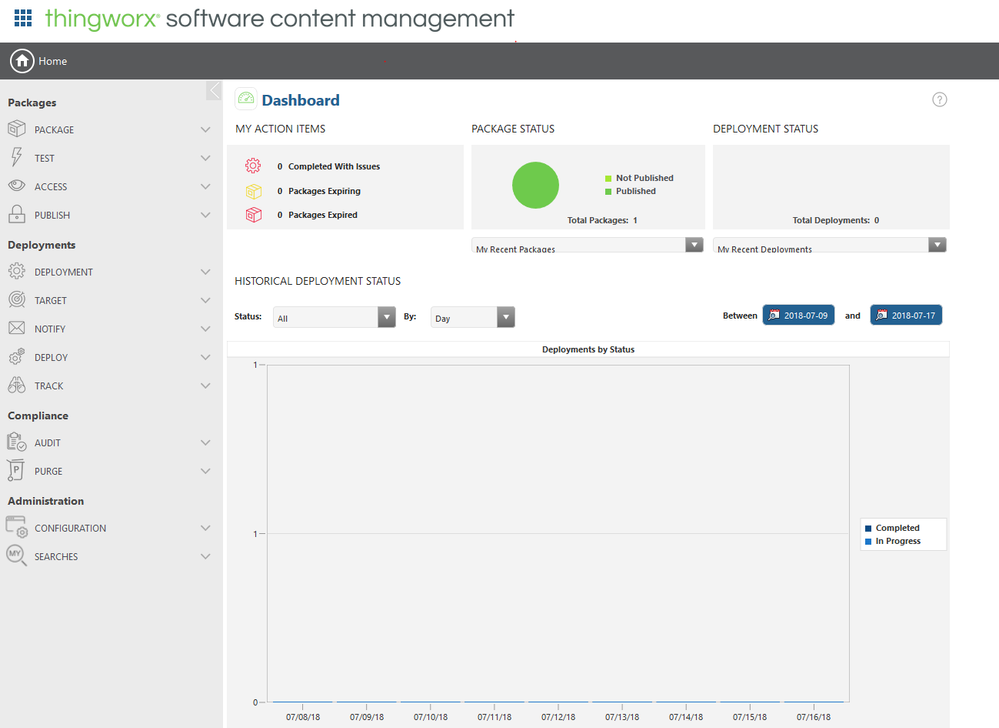Select the TEST lightning bolt icon

[16, 158]
